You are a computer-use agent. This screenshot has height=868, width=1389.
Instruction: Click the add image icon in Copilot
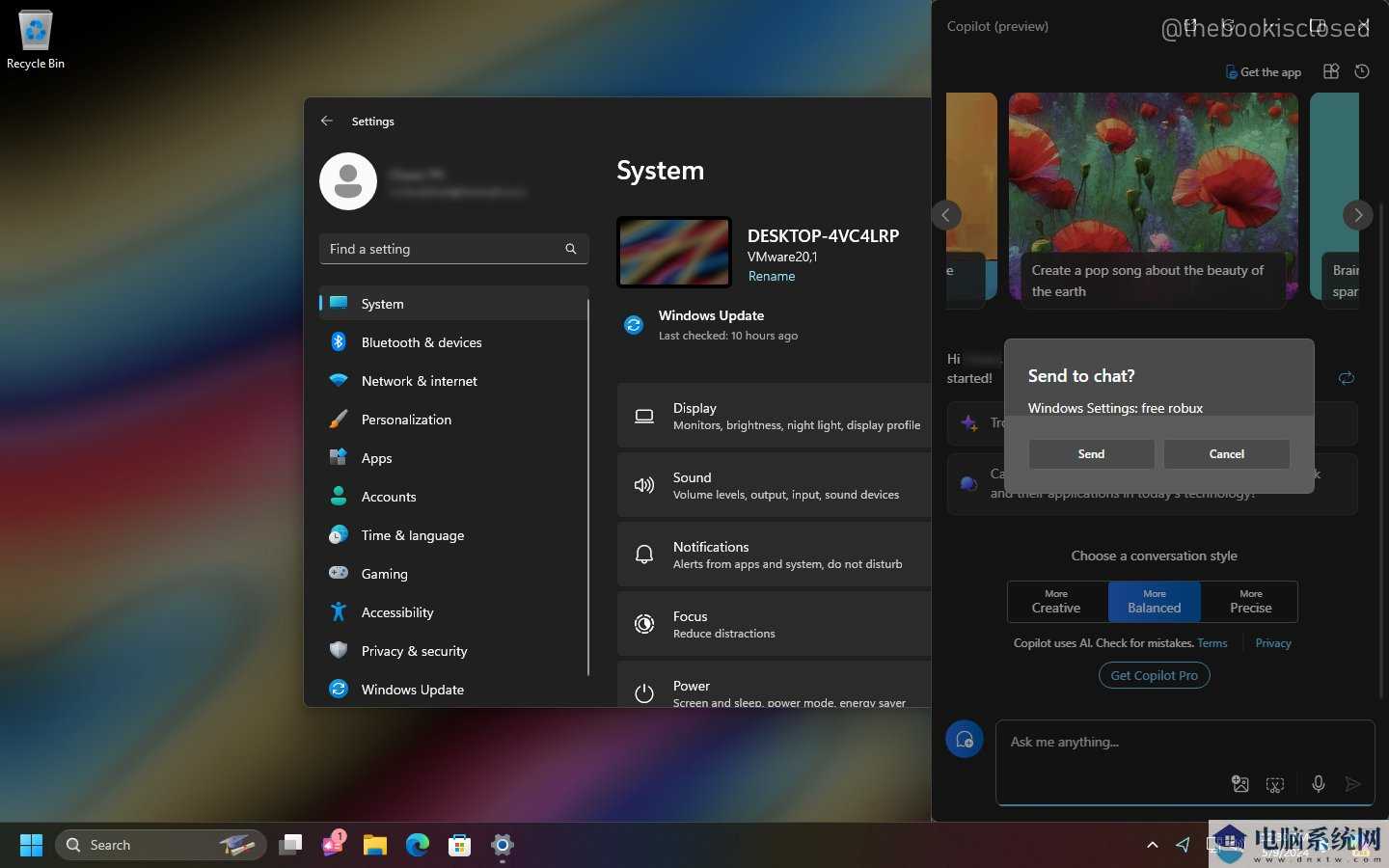(1240, 784)
